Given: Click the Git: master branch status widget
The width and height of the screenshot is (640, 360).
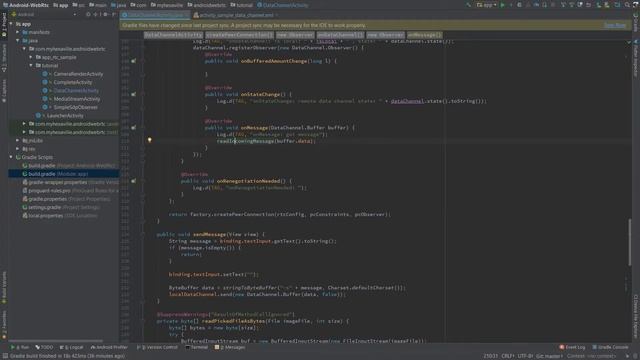Looking at the screenshot, I should click(x=549, y=356).
